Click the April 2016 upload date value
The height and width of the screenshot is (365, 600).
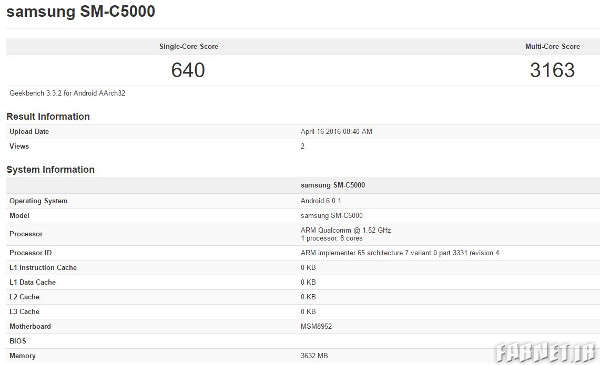pos(336,131)
